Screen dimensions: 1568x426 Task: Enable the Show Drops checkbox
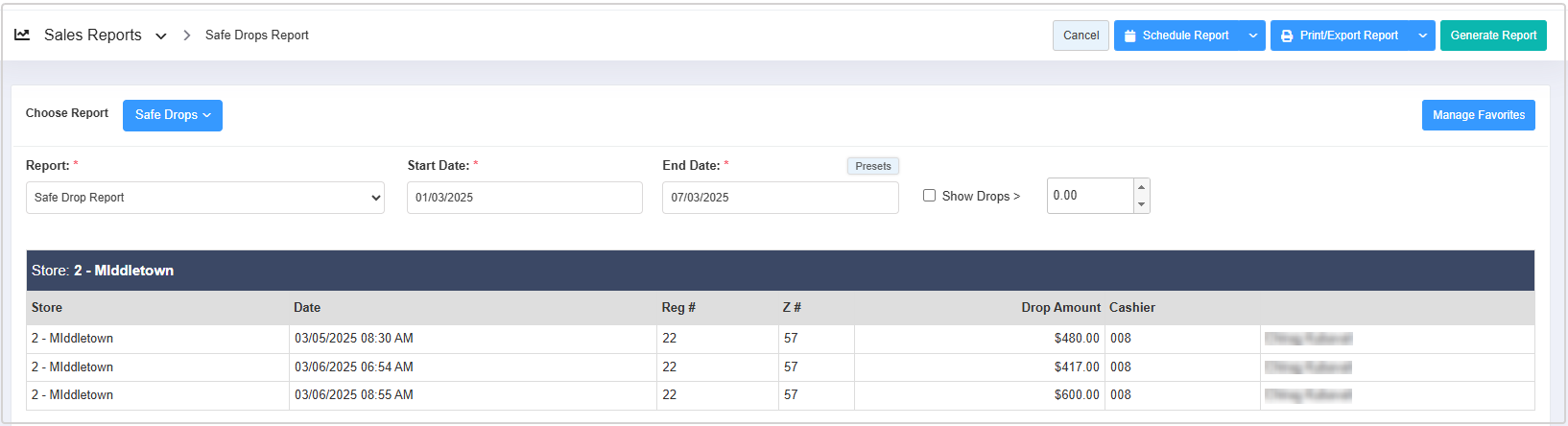(x=929, y=196)
